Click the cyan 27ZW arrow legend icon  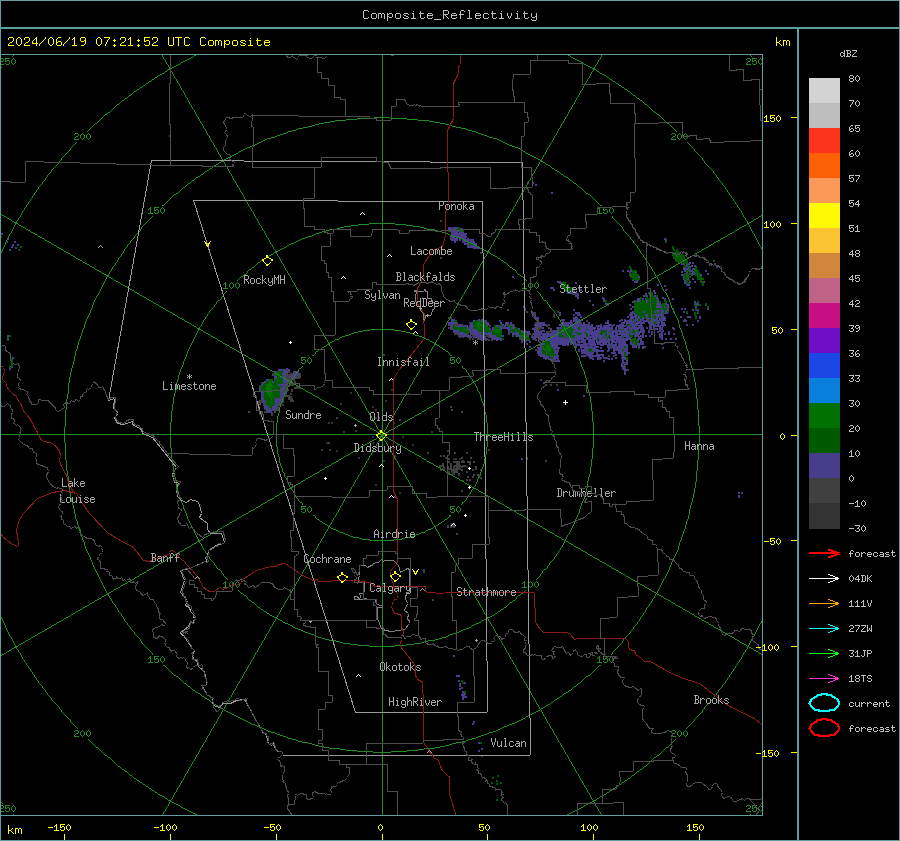pos(824,629)
